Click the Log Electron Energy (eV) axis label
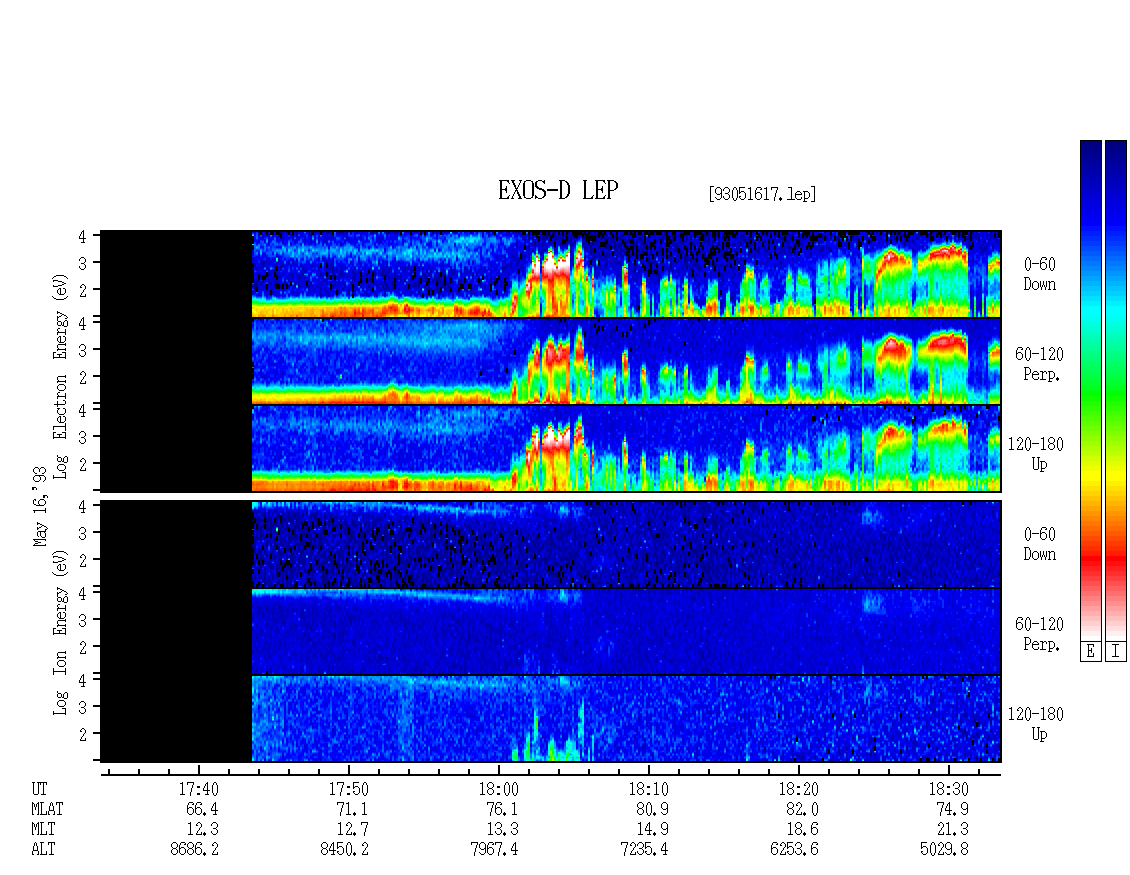 pyautogui.click(x=61, y=376)
